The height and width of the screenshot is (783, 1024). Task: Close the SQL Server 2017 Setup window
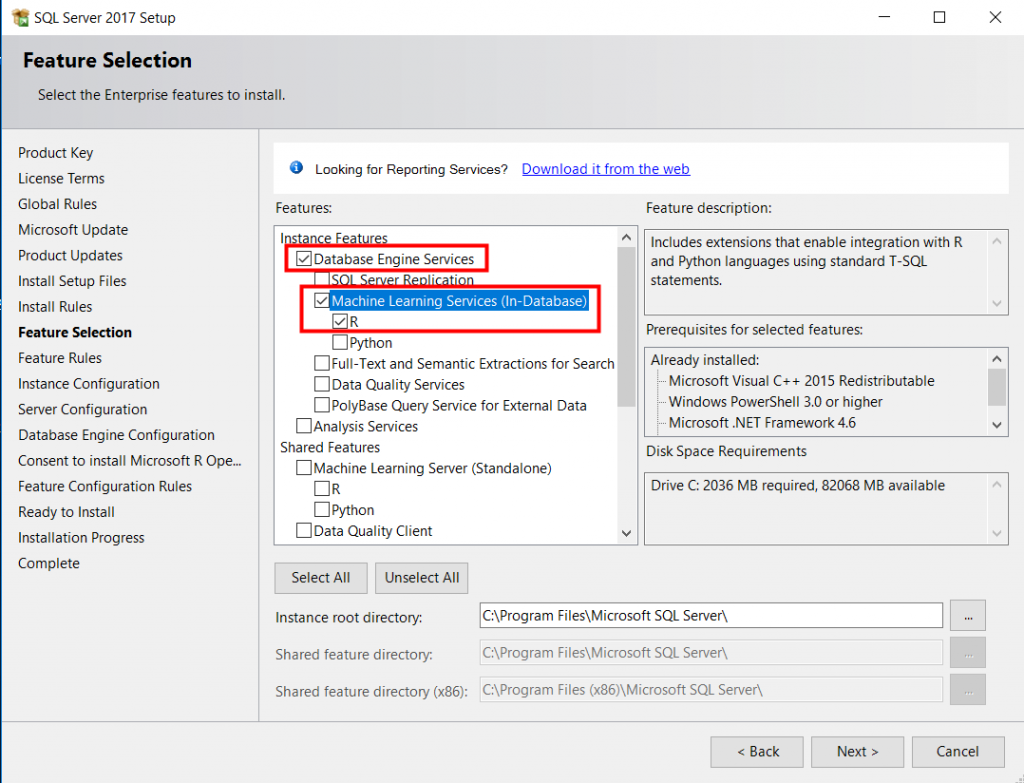click(x=995, y=18)
